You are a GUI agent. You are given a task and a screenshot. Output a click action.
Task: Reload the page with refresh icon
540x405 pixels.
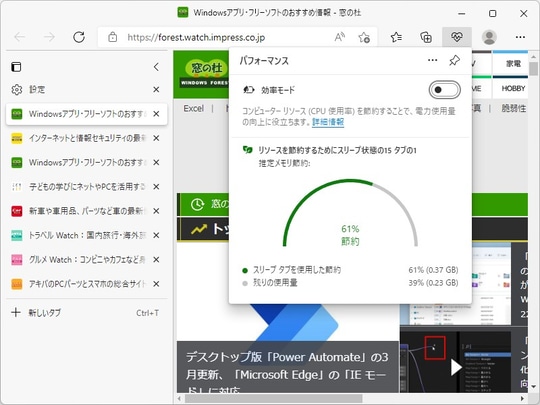79,37
